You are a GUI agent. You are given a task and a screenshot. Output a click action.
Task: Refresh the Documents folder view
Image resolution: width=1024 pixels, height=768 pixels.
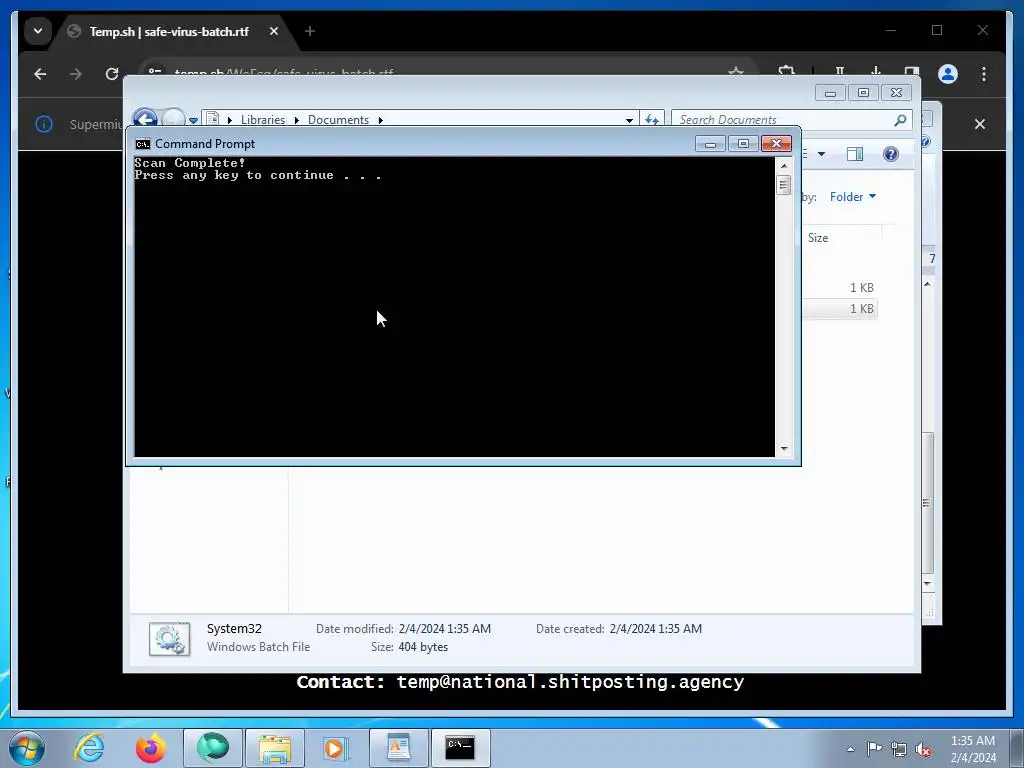(652, 120)
